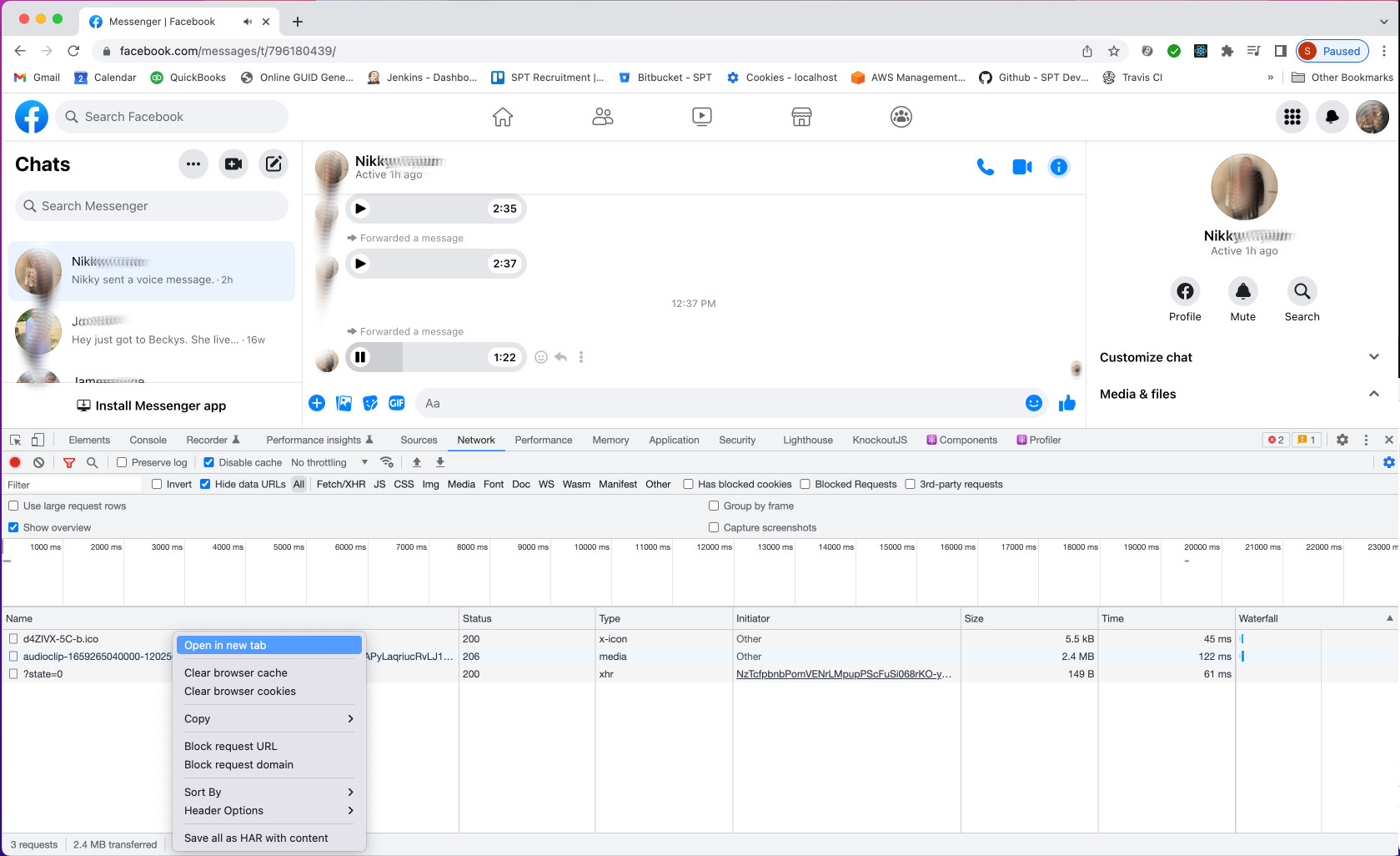Open xhr request initiator link

(x=844, y=674)
